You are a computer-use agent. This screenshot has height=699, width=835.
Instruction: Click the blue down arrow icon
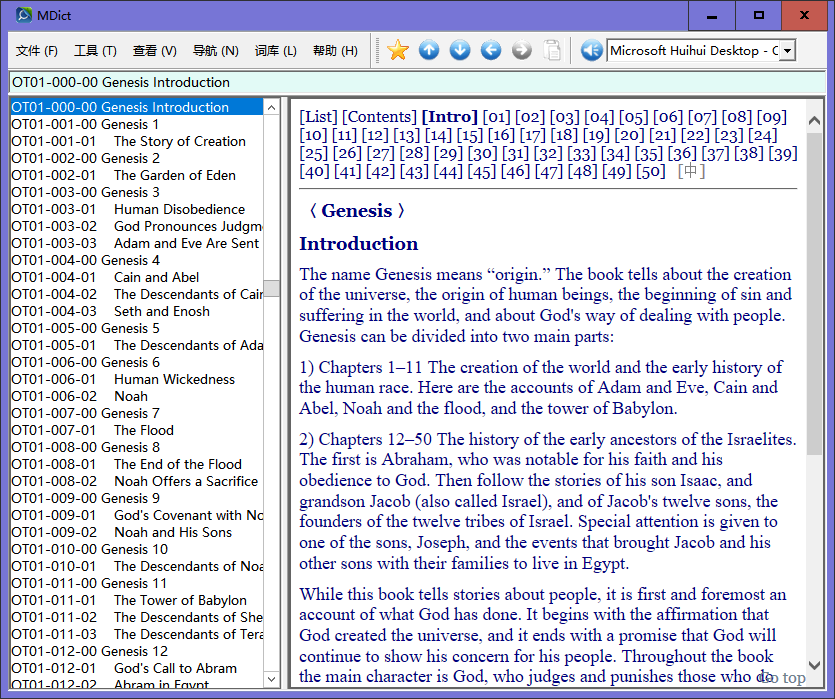pos(460,51)
